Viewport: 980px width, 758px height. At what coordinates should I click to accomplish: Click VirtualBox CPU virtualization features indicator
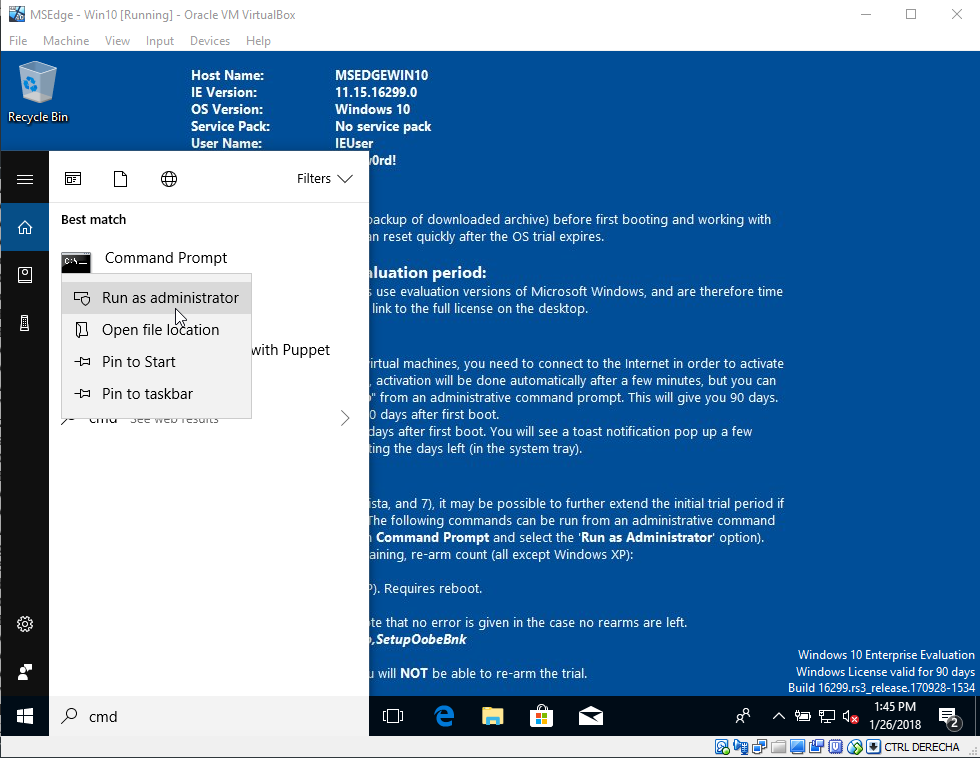836,747
